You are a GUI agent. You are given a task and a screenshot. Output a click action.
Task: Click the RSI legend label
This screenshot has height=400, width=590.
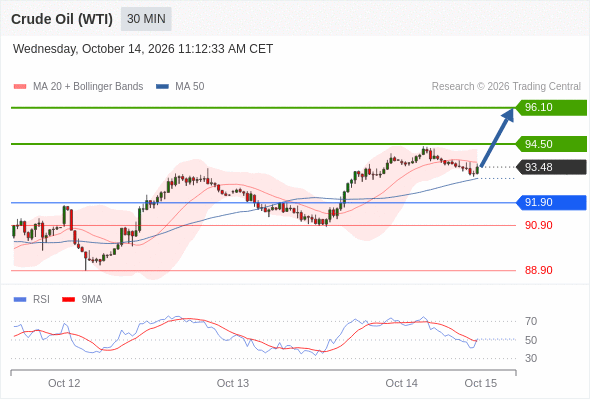point(41,300)
